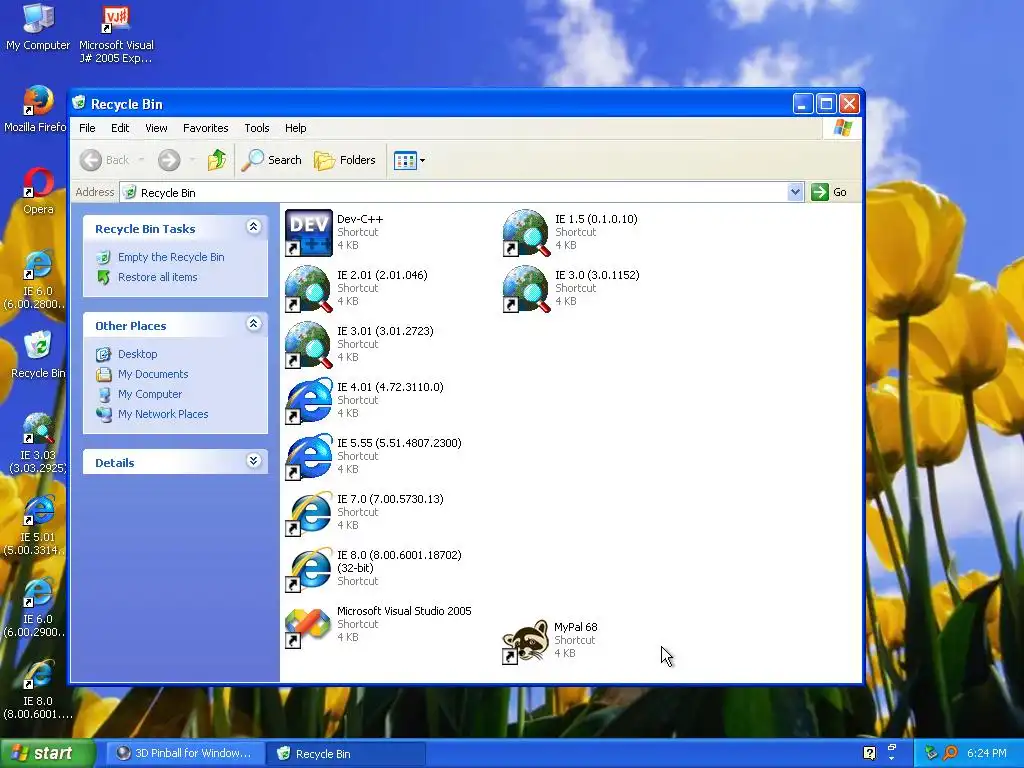Select the IE 3.0 (3.0.1152) shortcut icon
Screen dimensions: 1024x768
click(x=526, y=289)
